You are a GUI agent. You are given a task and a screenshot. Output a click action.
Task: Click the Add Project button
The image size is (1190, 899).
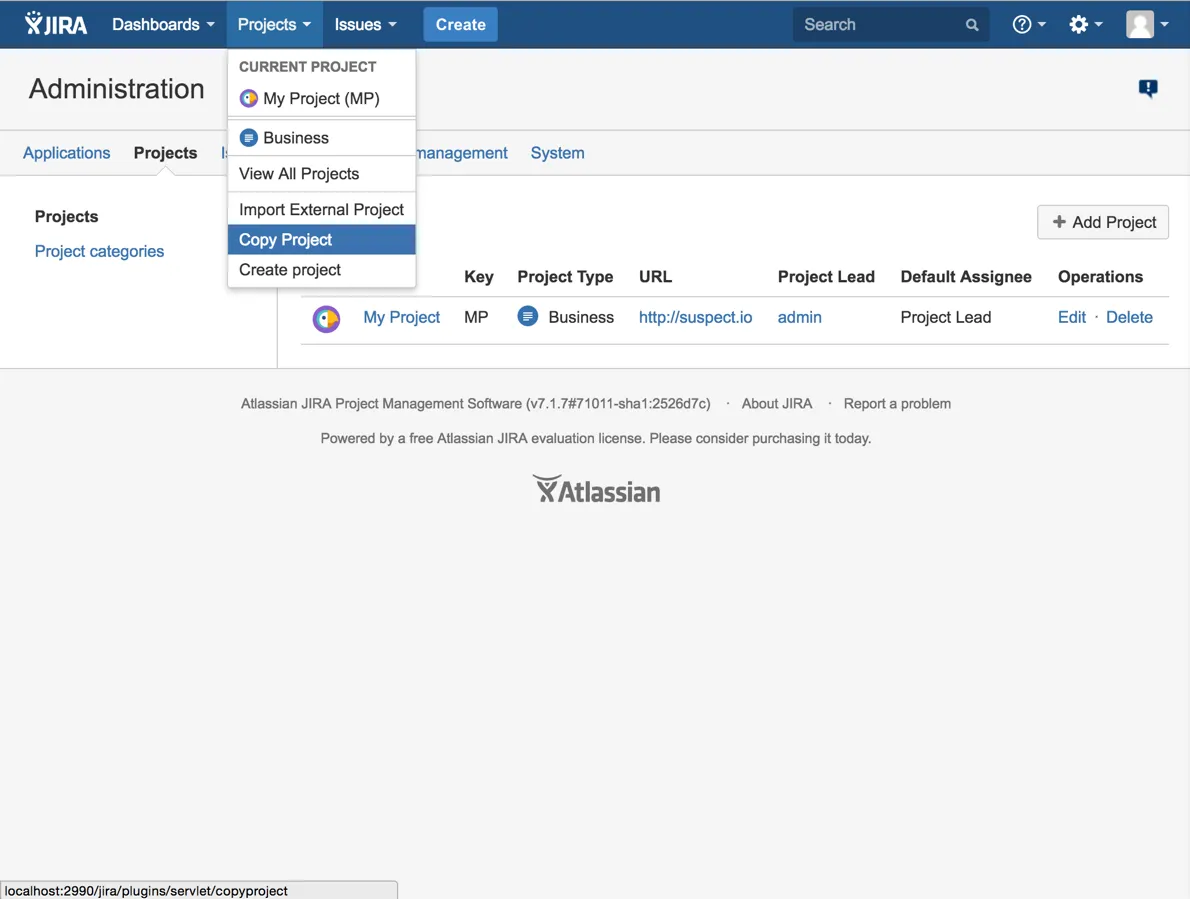click(x=1103, y=222)
